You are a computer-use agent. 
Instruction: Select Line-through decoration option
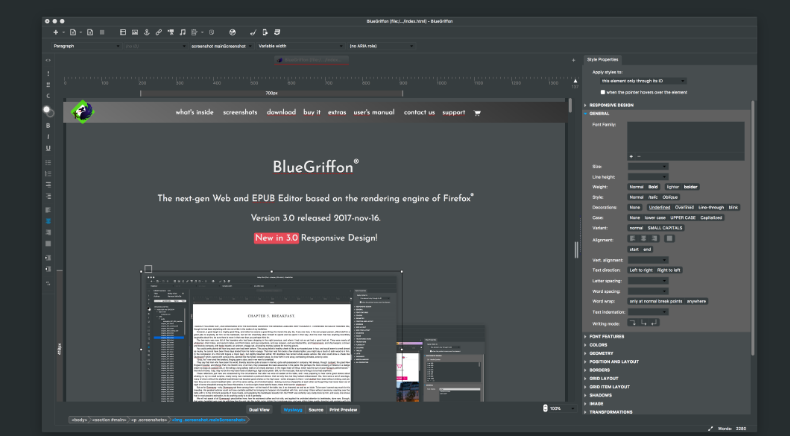coord(711,207)
